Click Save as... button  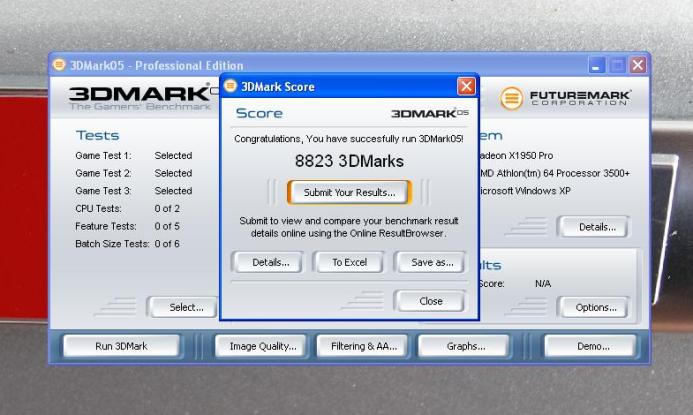pyautogui.click(x=430, y=262)
